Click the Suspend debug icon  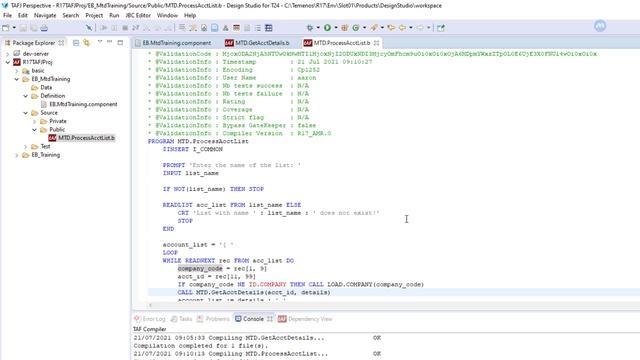tap(114, 28)
